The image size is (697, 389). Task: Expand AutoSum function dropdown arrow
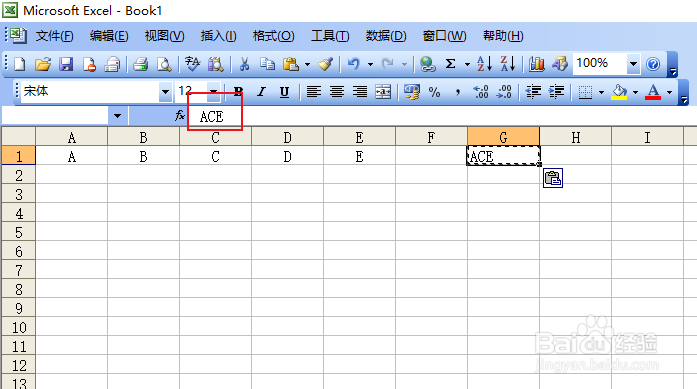pos(467,65)
